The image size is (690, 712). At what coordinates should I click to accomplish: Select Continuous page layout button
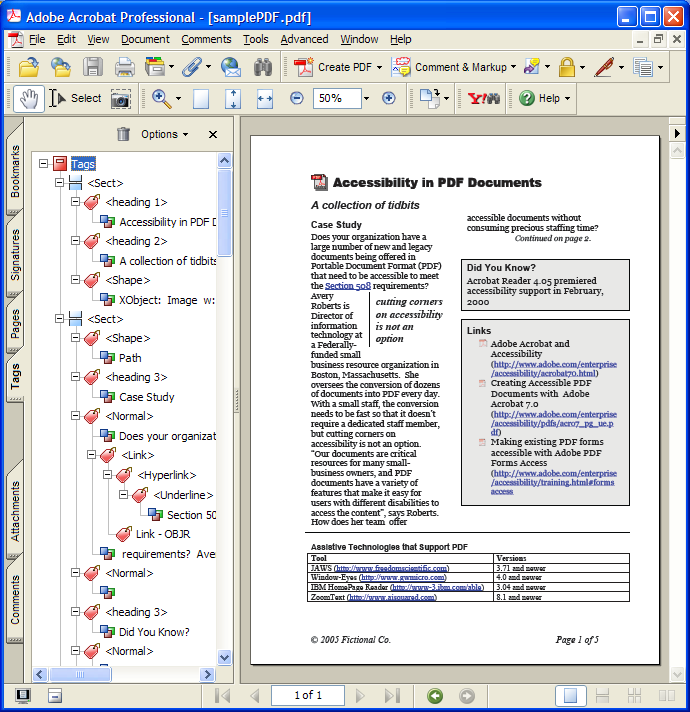pos(602,695)
